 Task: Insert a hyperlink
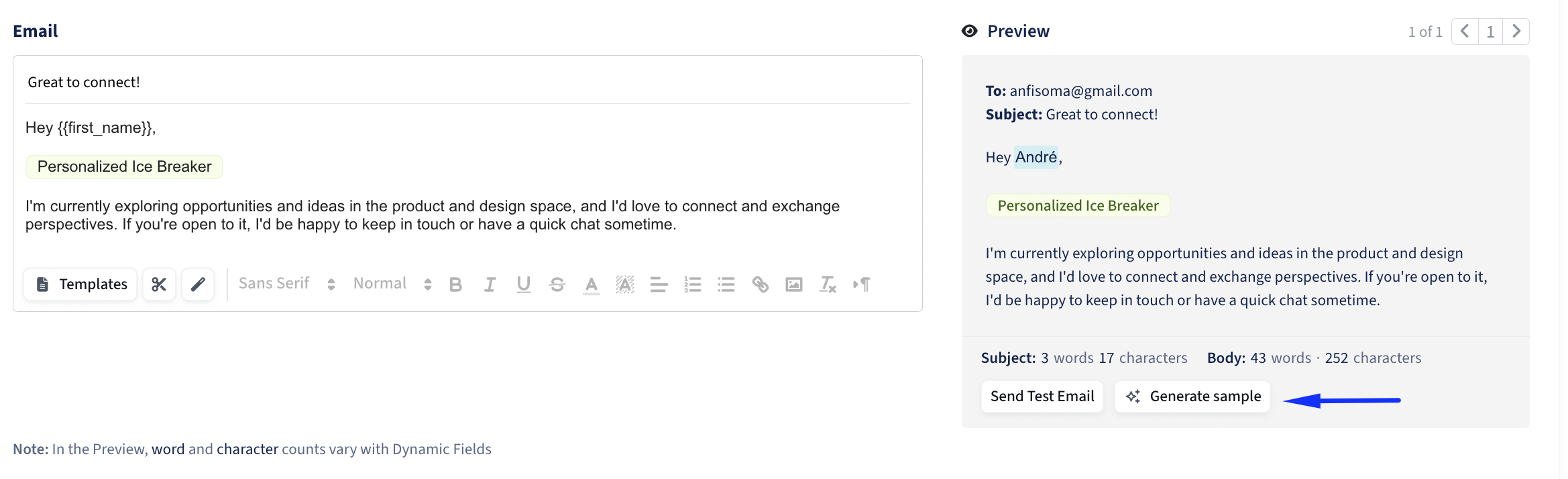(761, 284)
